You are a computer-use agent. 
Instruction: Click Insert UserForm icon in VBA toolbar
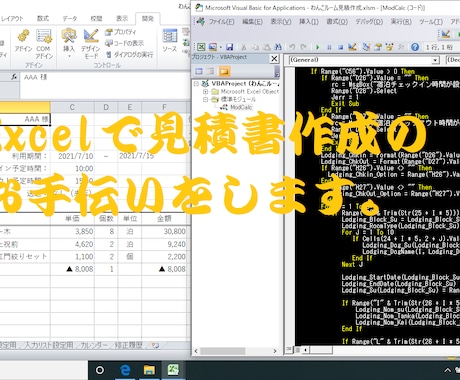pos(213,47)
